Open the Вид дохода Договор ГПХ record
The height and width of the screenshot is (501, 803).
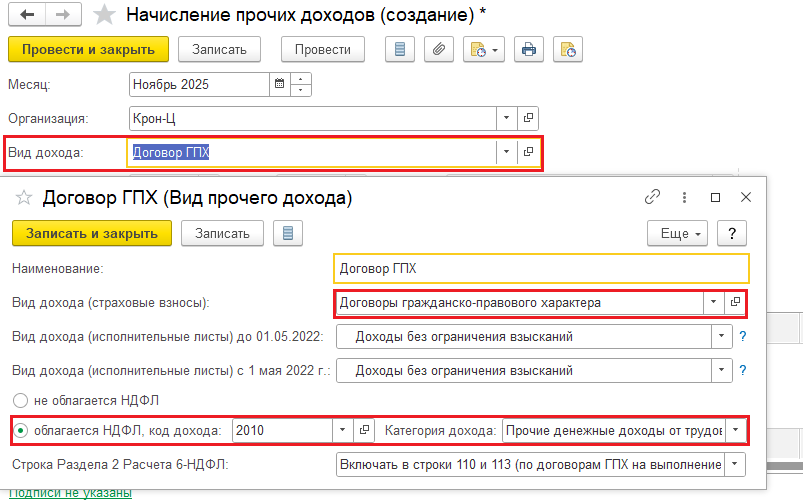pos(528,152)
